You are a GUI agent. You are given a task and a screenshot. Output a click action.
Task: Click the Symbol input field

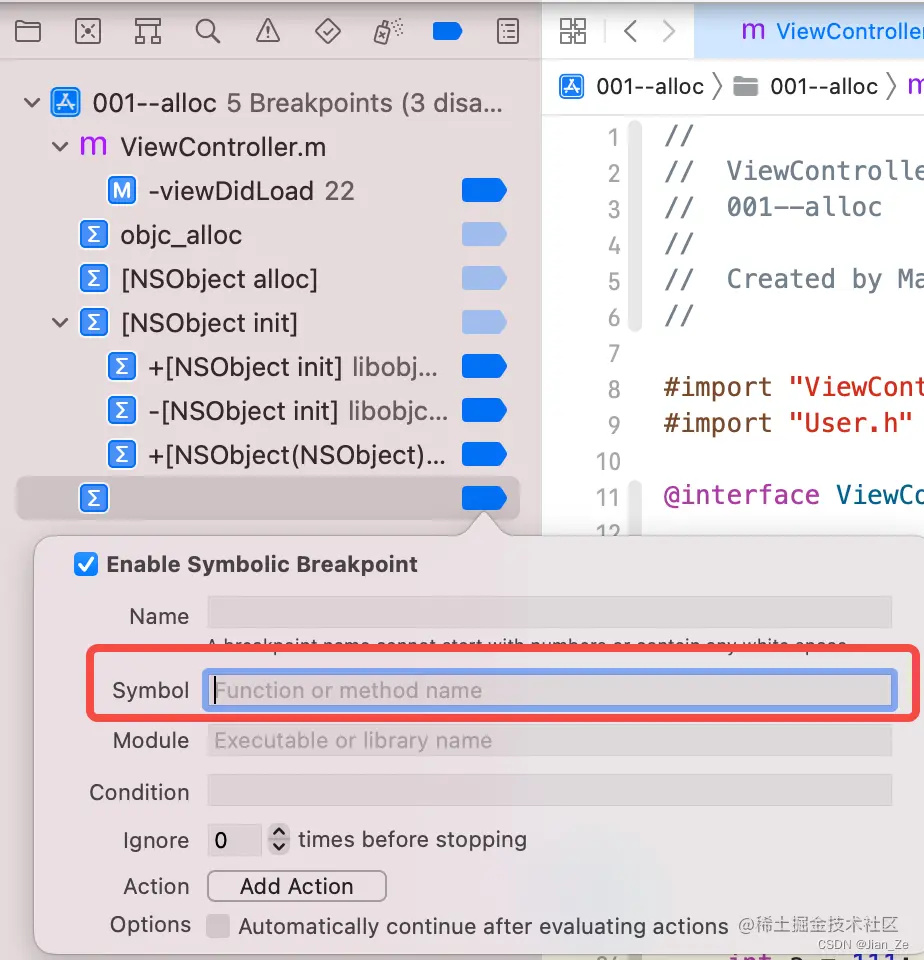pyautogui.click(x=550, y=690)
